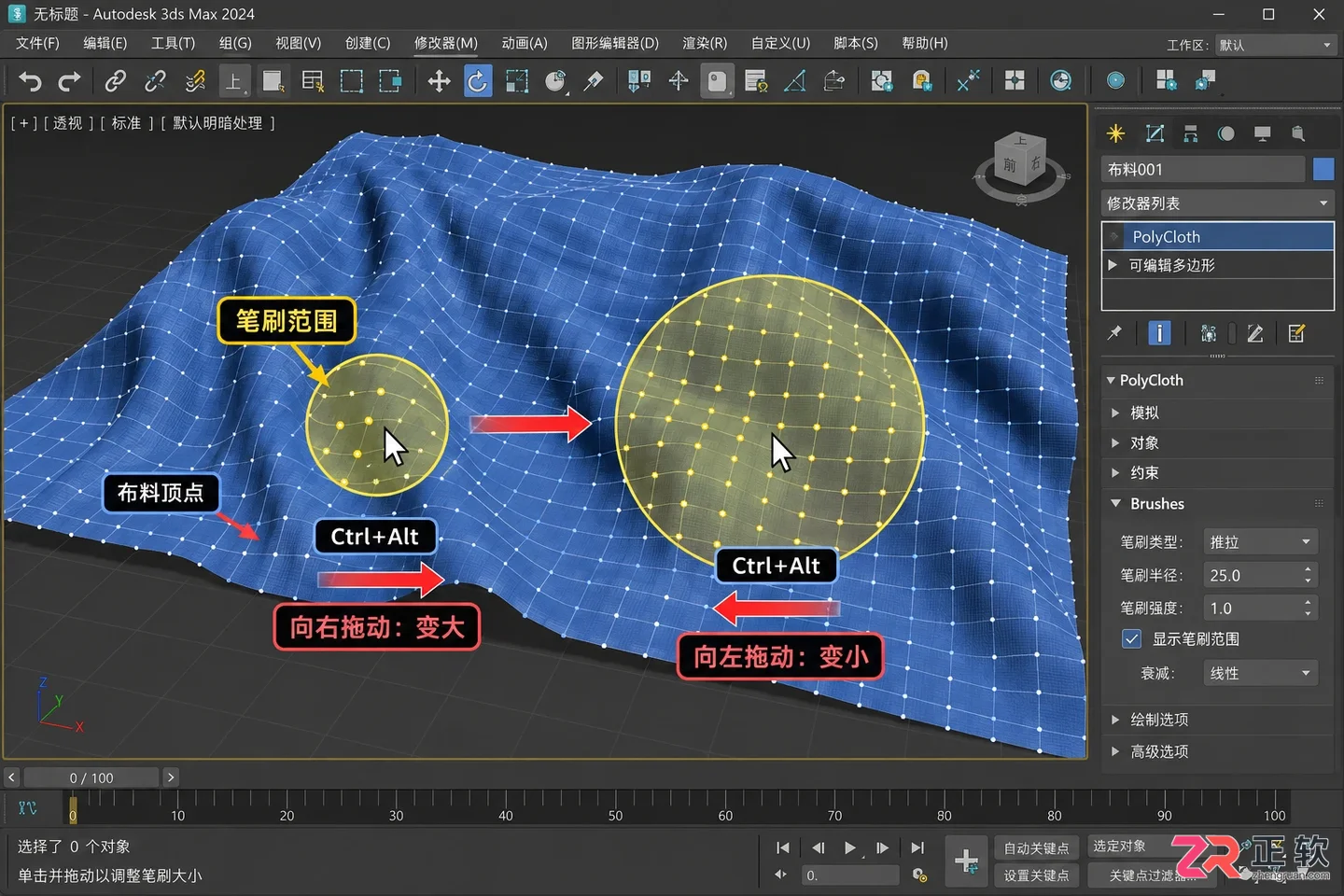Viewport: 1344px width, 896px height.
Task: Open the 修改器列表 modifier list dropdown
Action: click(1217, 203)
